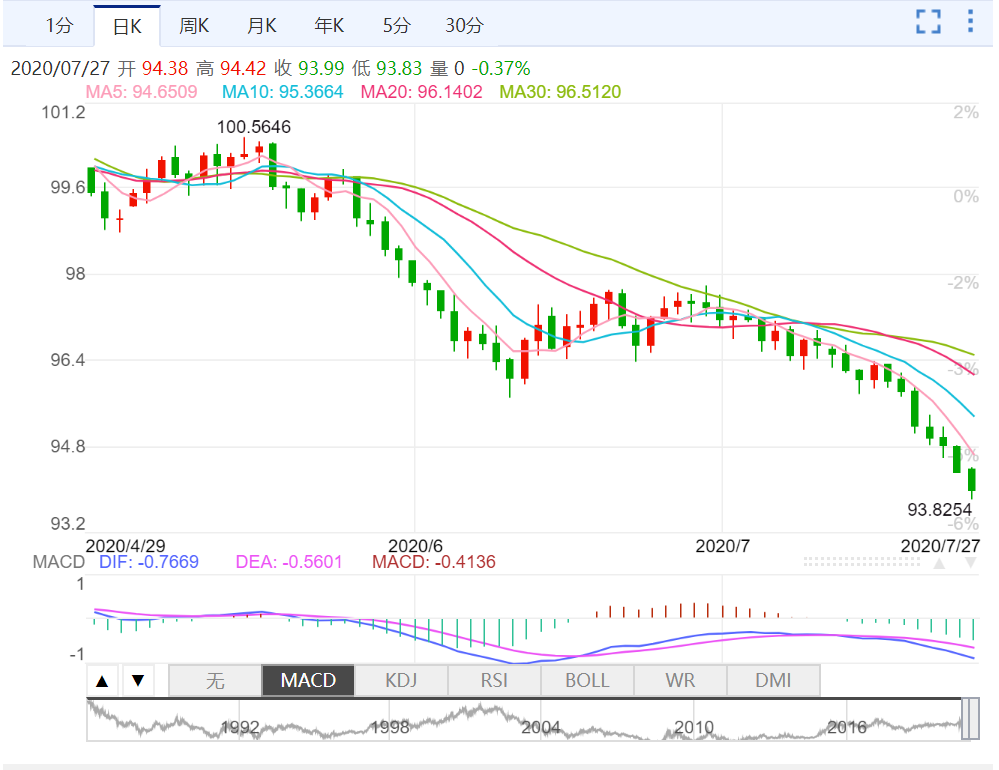Click the 2020/6 date axis label
This screenshot has width=999, height=770.
[x=415, y=546]
